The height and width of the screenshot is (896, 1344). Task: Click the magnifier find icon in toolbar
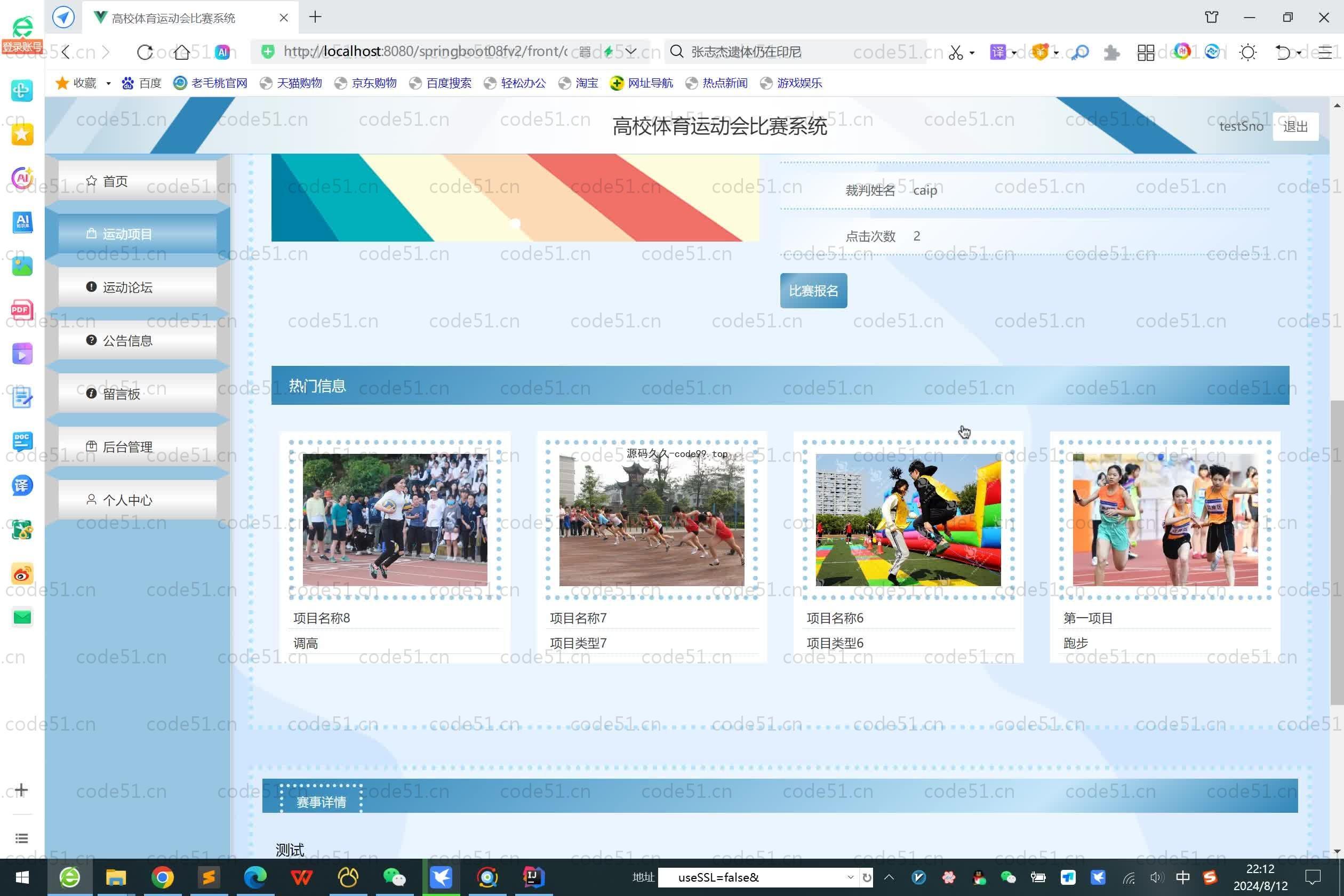(1079, 53)
